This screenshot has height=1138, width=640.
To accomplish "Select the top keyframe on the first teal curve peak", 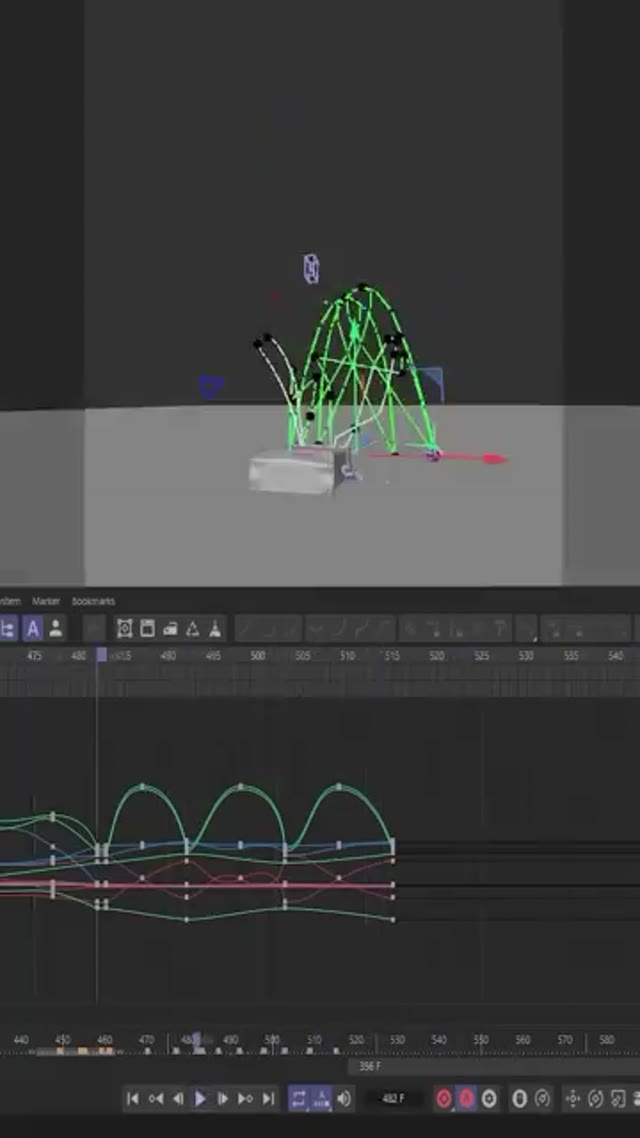I will [143, 787].
